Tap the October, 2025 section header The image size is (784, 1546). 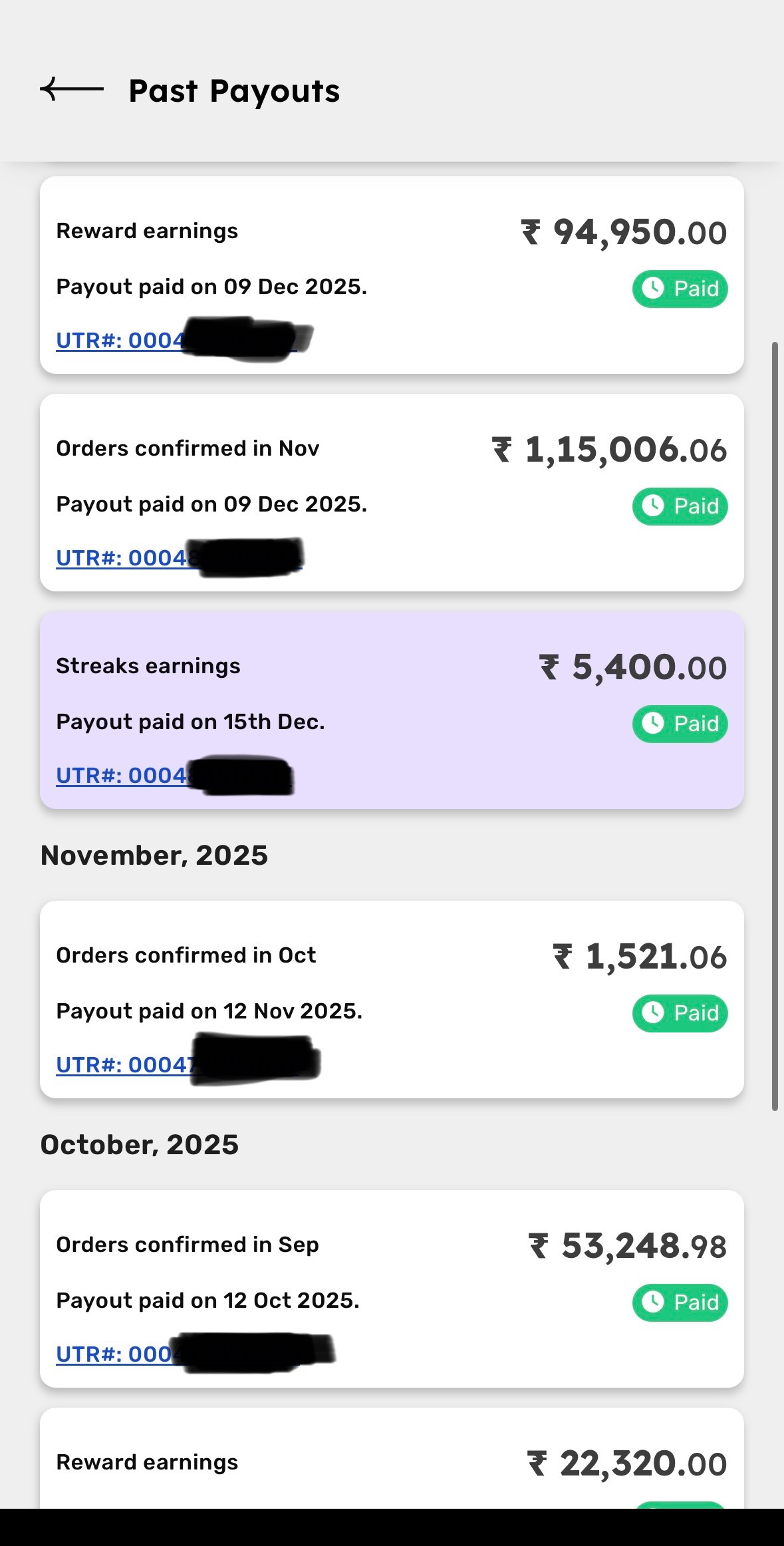[140, 1145]
